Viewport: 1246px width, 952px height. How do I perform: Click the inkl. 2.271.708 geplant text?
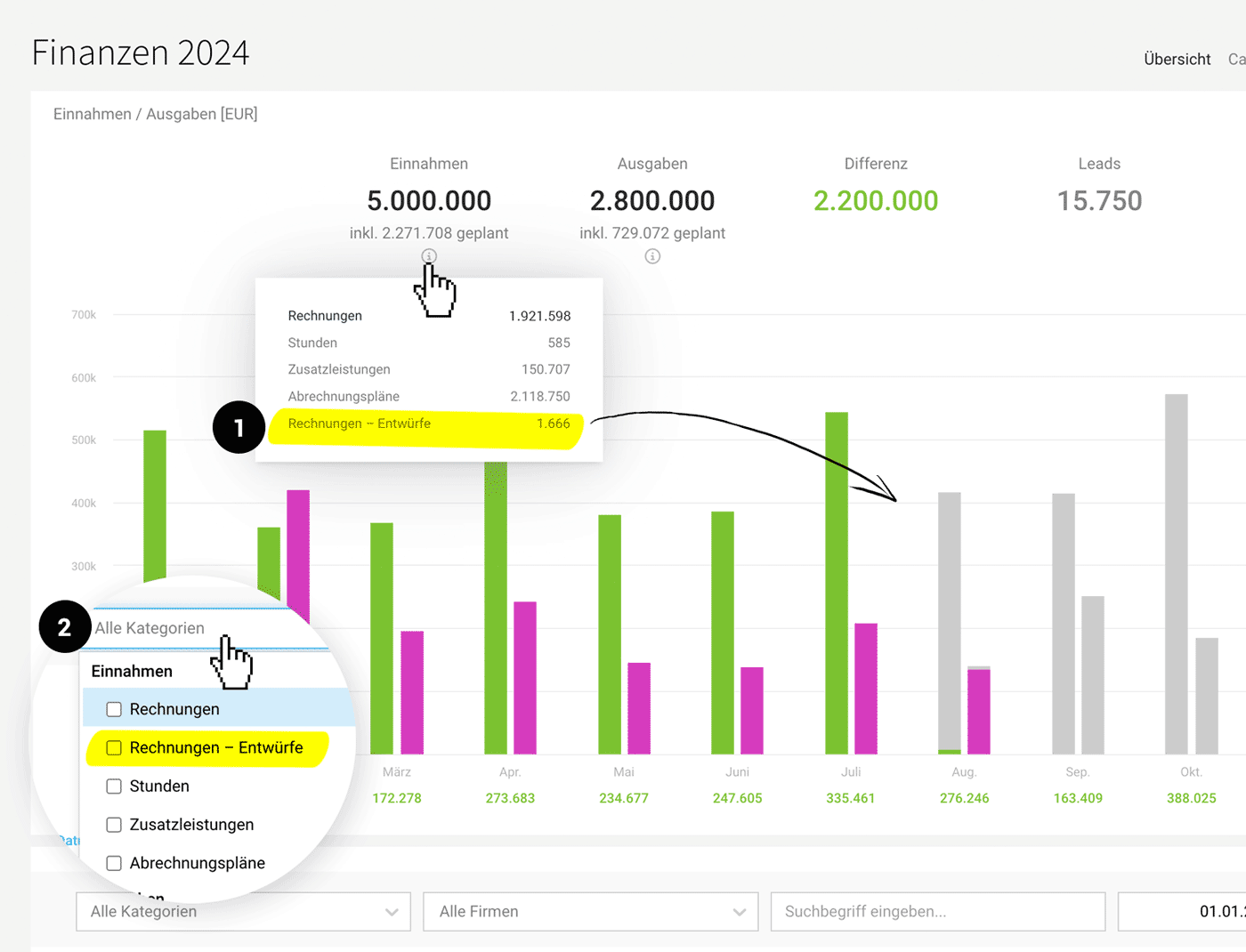(429, 233)
